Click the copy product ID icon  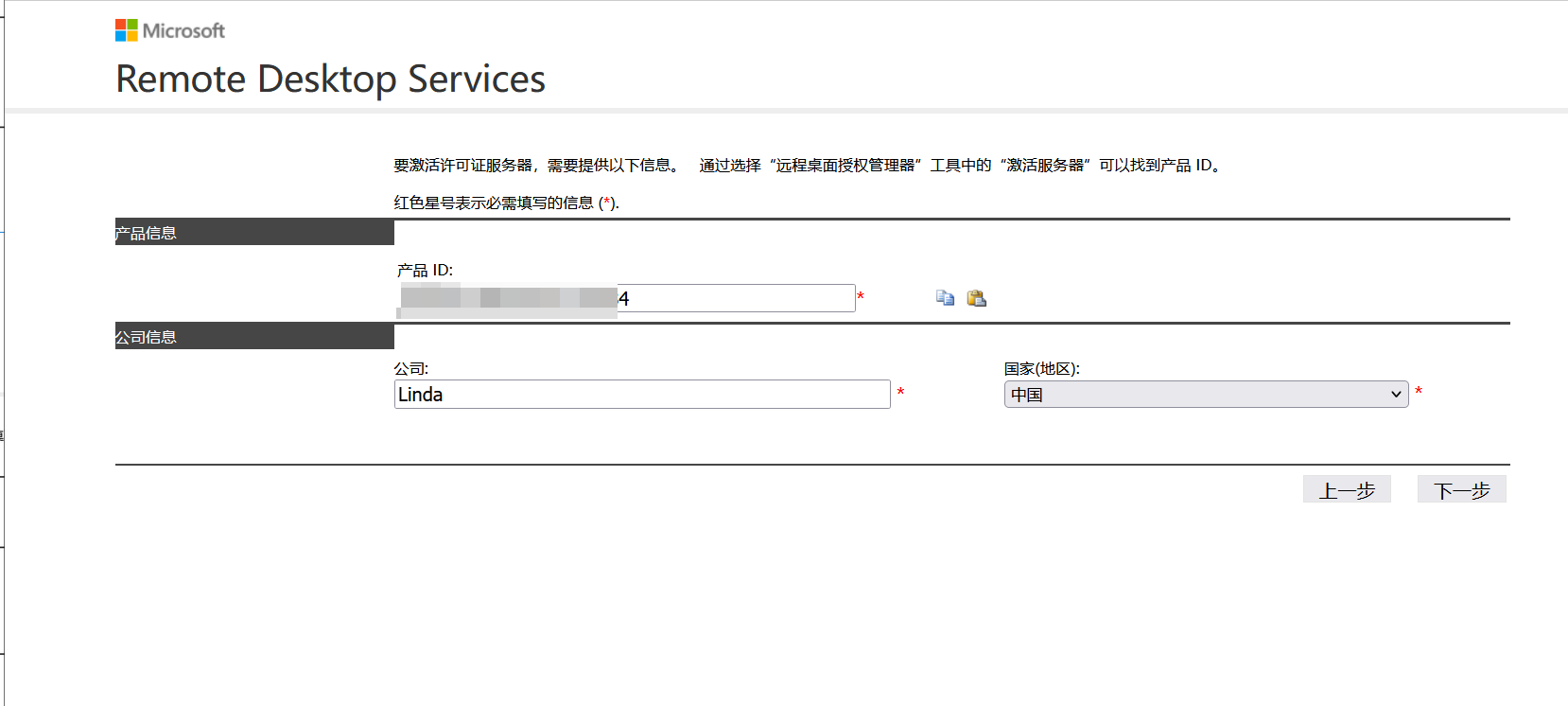click(x=945, y=298)
